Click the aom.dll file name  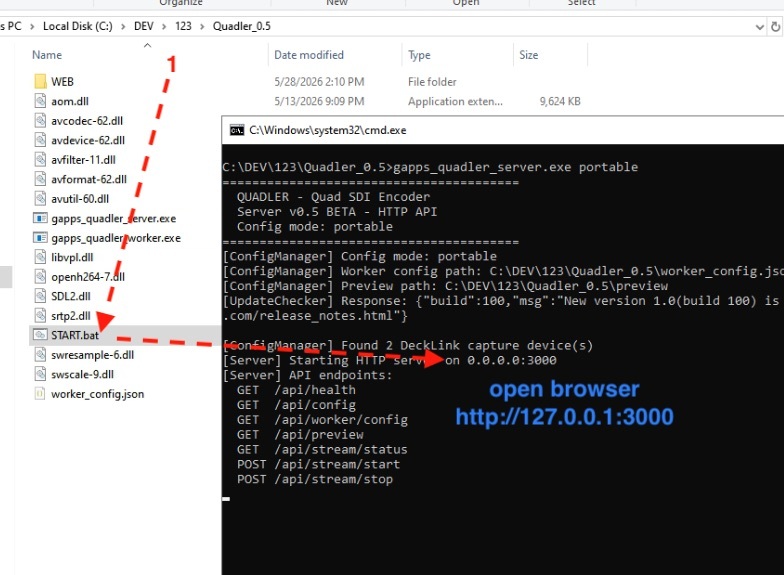pyautogui.click(x=70, y=101)
